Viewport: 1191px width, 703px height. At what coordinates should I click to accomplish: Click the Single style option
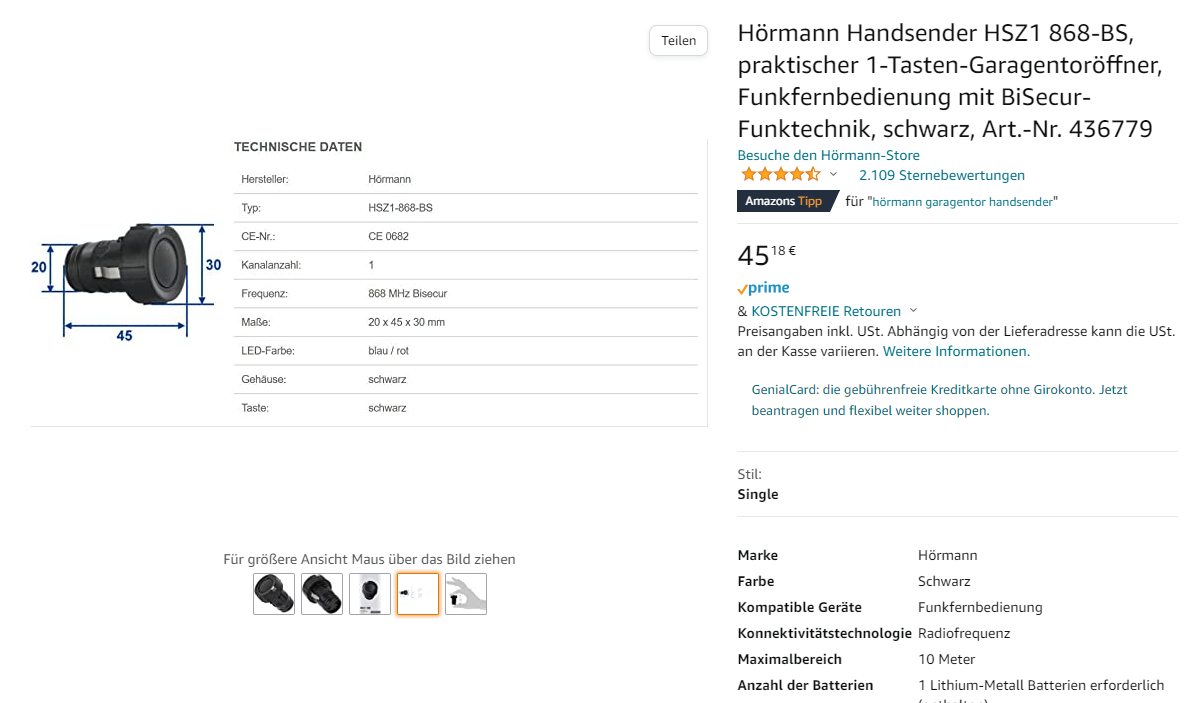[x=758, y=494]
